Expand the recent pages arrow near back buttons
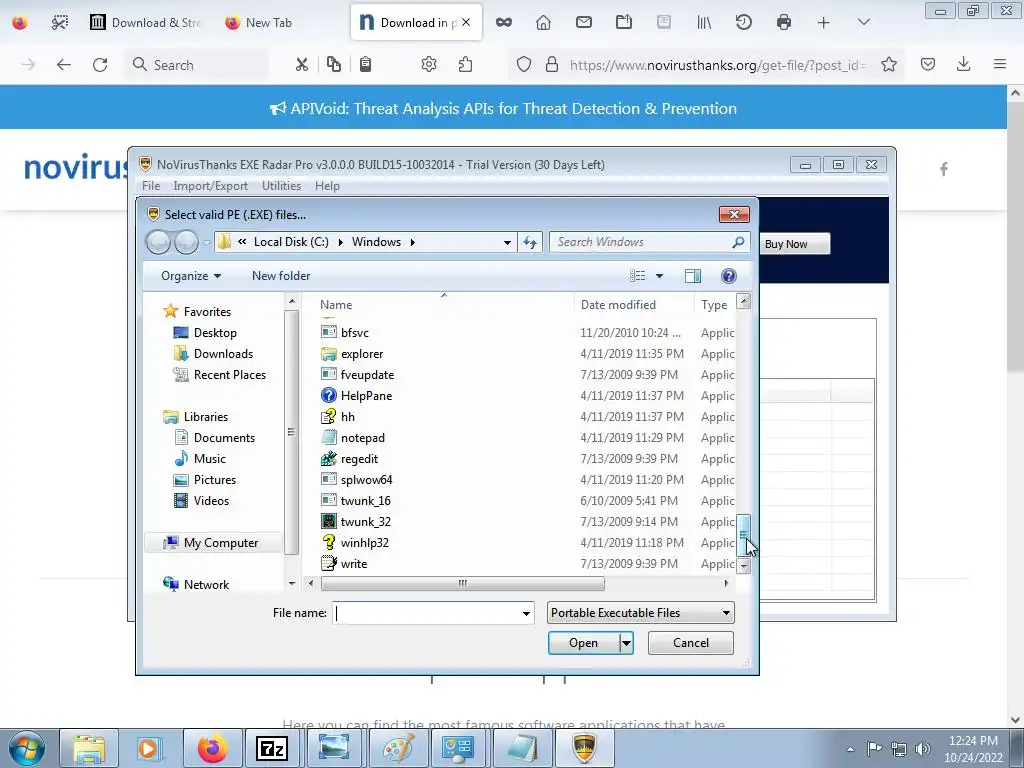The image size is (1024, 768). 206,242
